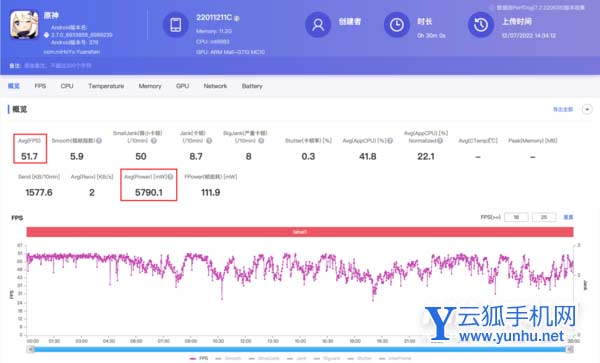The image size is (600, 363).
Task: Open the Battery tab
Action: click(252, 86)
